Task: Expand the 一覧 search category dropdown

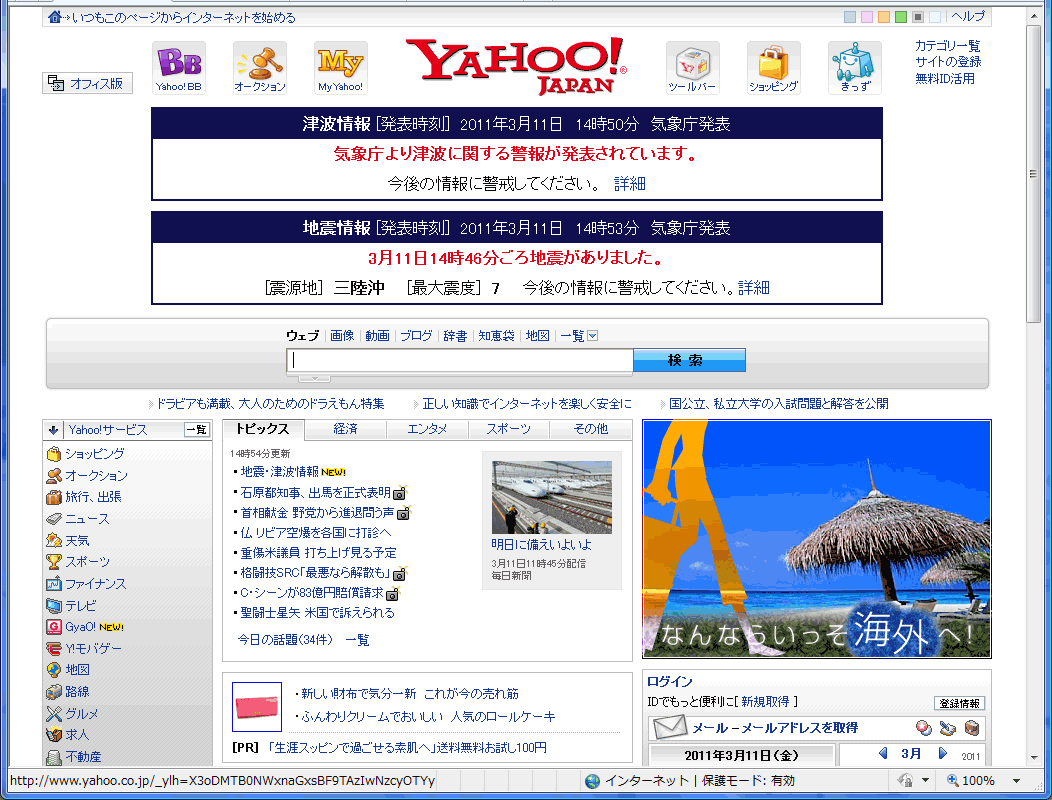Action: pyautogui.click(x=592, y=336)
